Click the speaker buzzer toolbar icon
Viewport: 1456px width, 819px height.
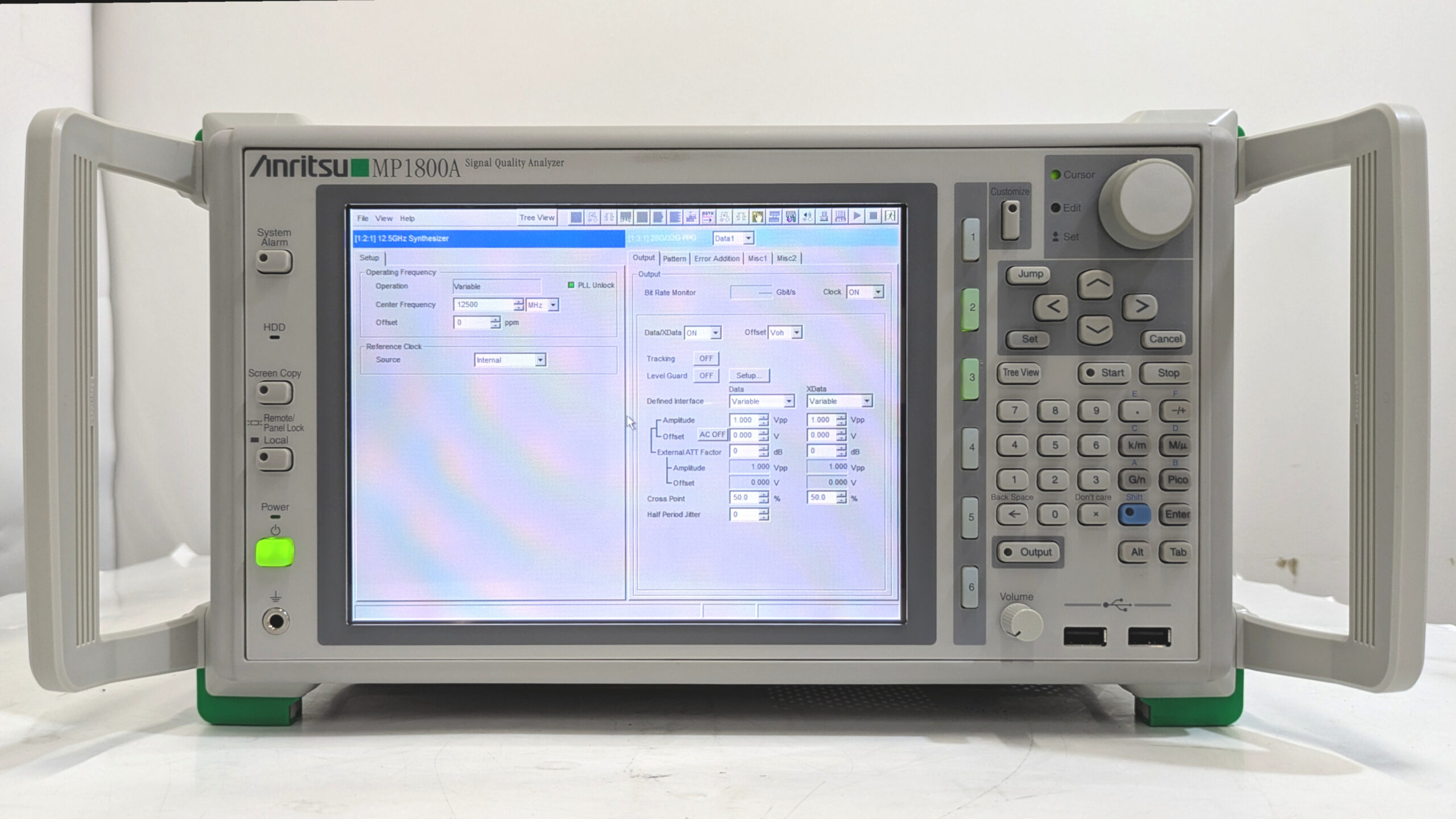click(807, 217)
